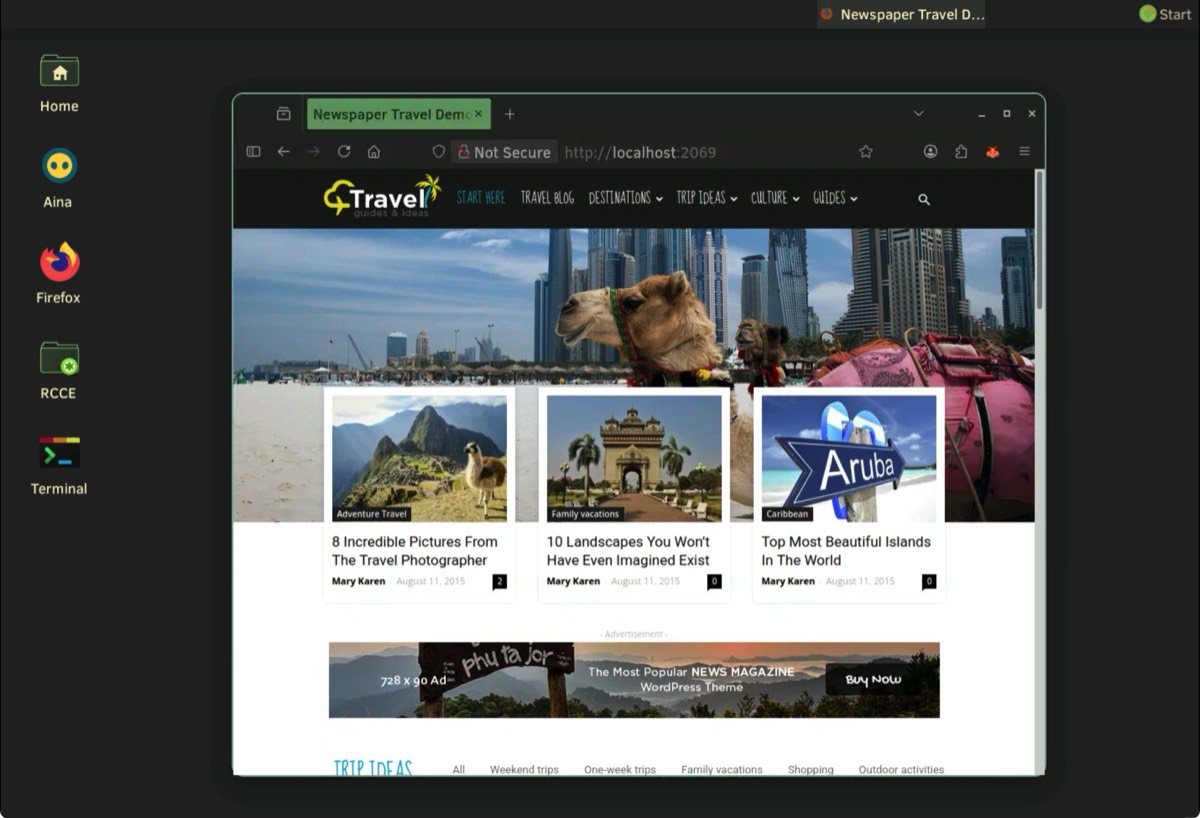Toggle the sidebar panel icon
Screen dimensions: 1200x818
tap(253, 152)
